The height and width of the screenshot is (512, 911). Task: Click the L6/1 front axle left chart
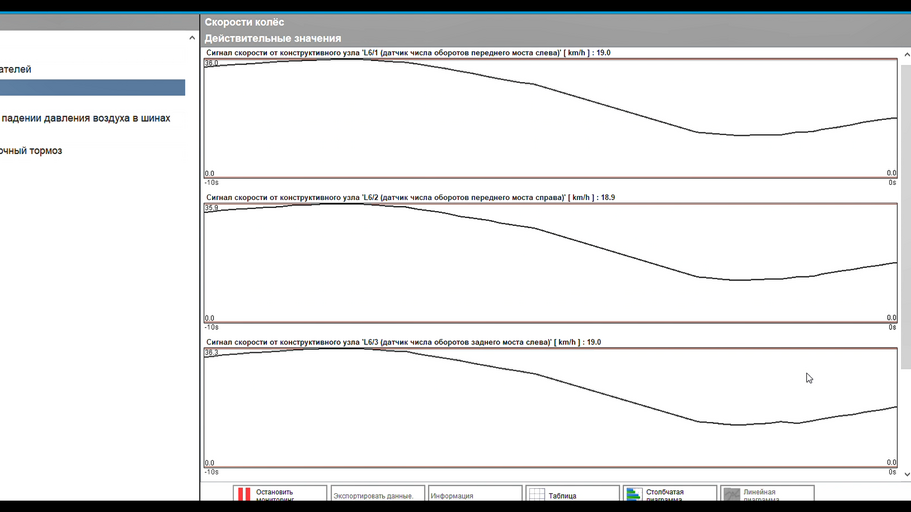tap(551, 119)
